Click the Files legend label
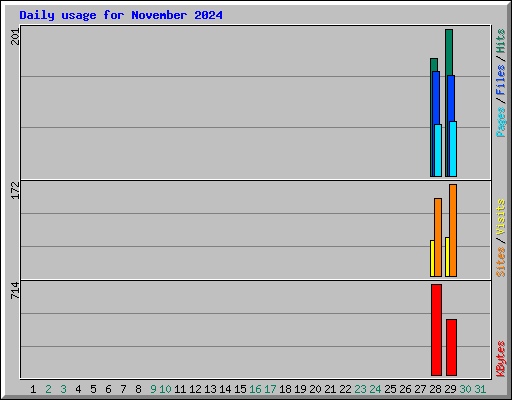Viewport: 512px width, 400px height. [x=500, y=80]
